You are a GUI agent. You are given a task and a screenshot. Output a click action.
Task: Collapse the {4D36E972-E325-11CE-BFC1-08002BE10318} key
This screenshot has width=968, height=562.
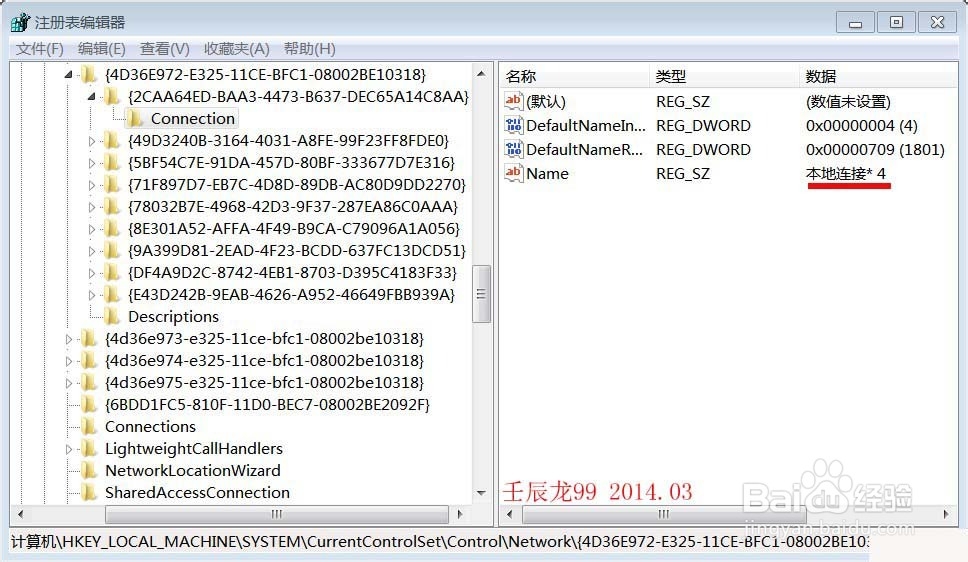click(69, 75)
